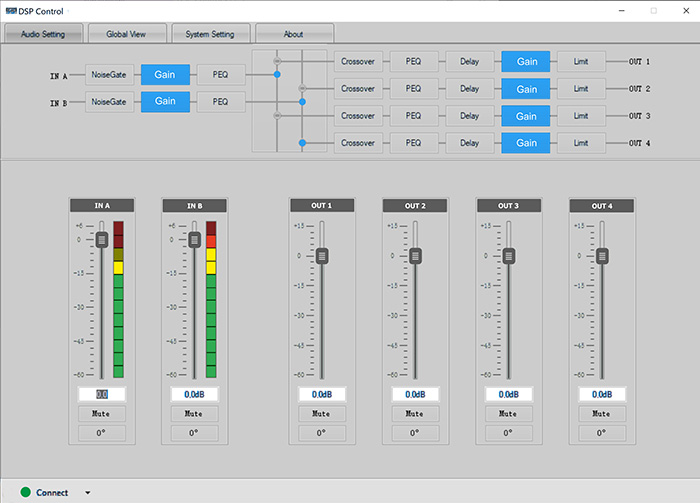Click the OUT 3 0.0dB value field
700x503 pixels.
508,394
